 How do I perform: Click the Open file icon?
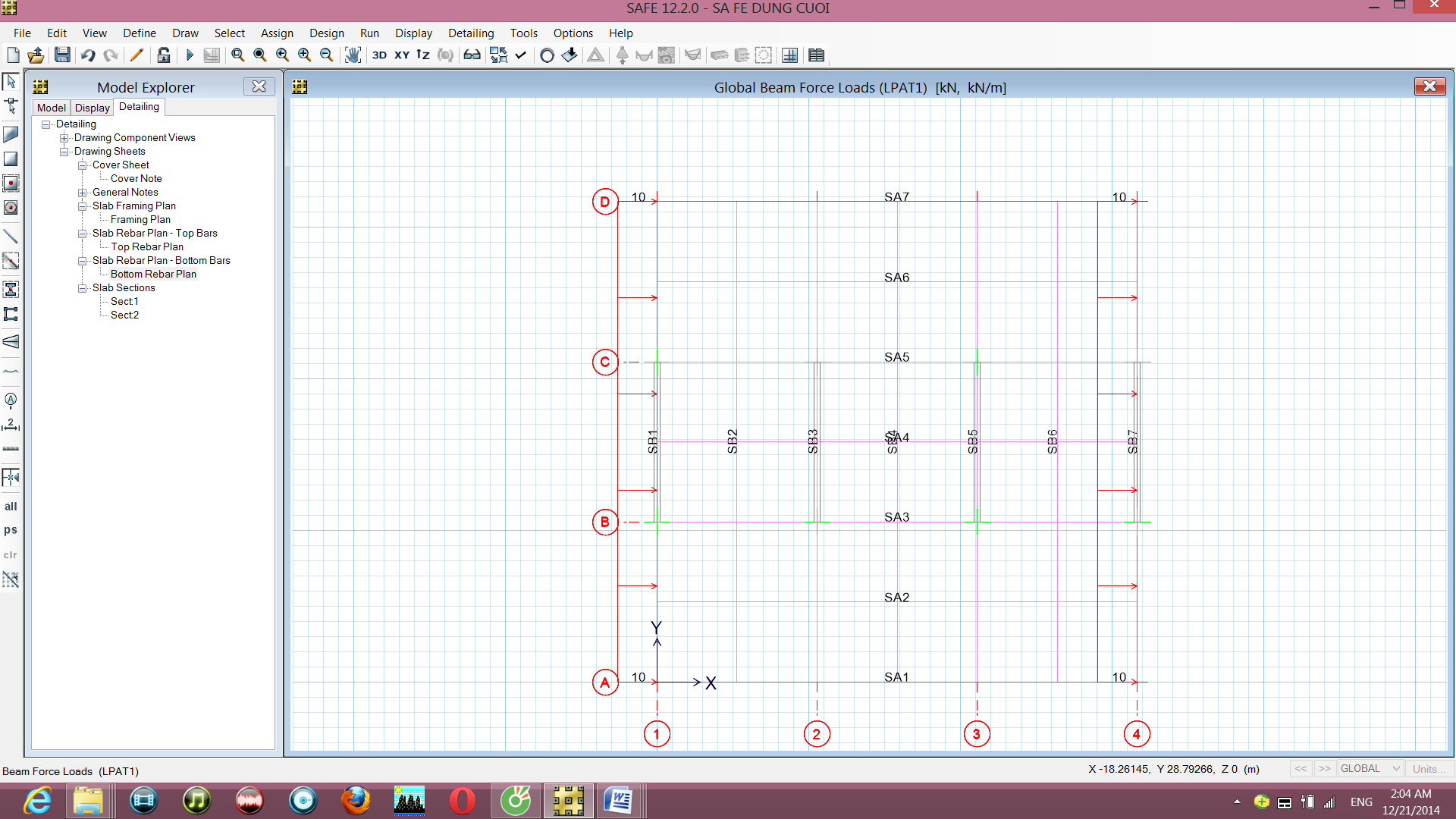[36, 55]
